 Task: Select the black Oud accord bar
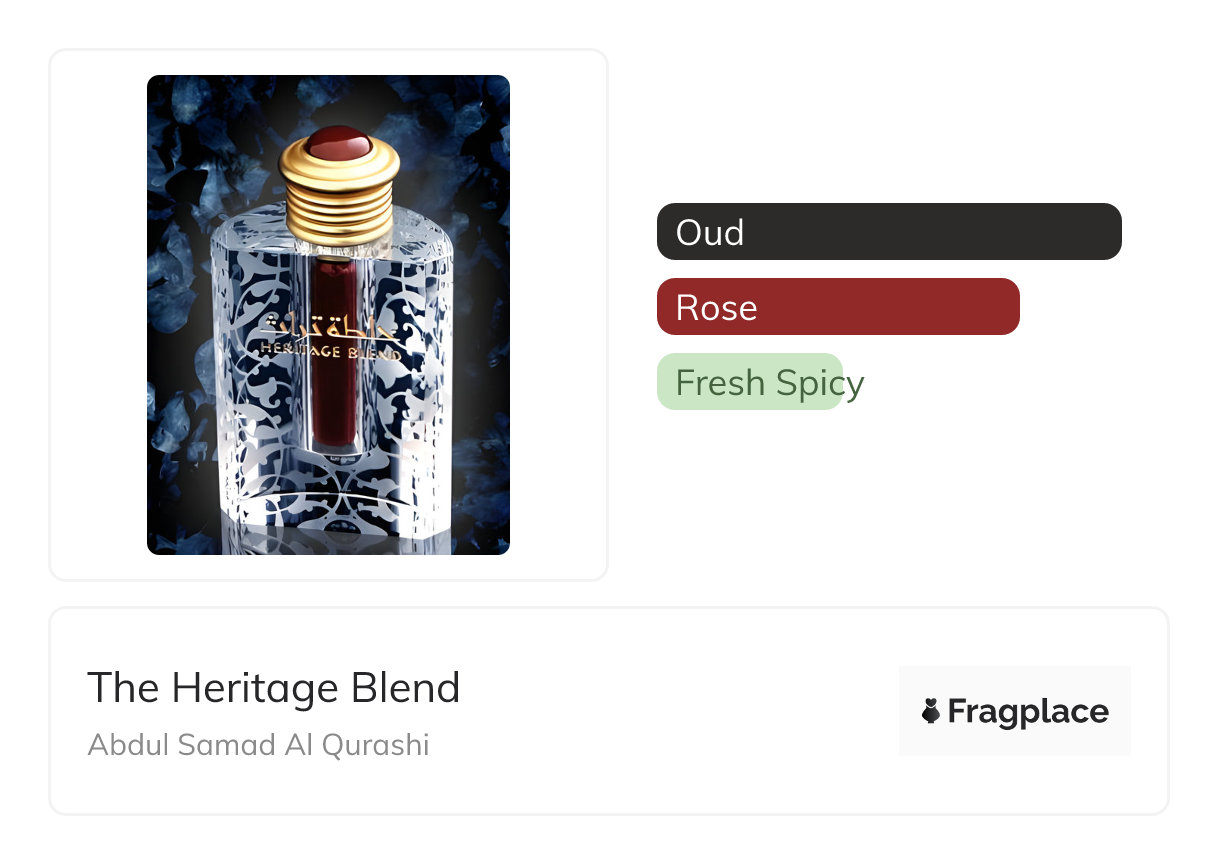[x=889, y=232]
